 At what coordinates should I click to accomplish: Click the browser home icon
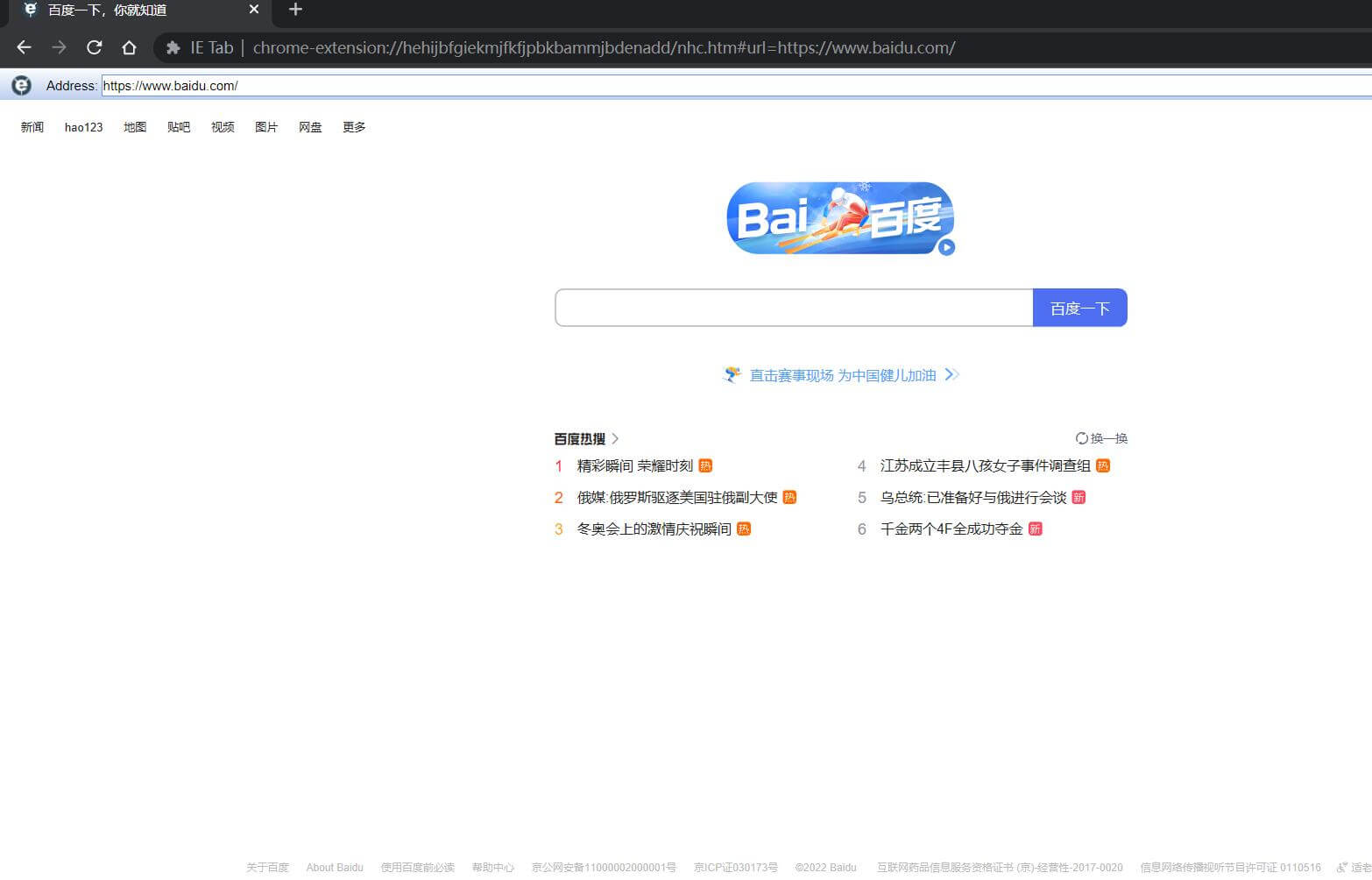(129, 47)
